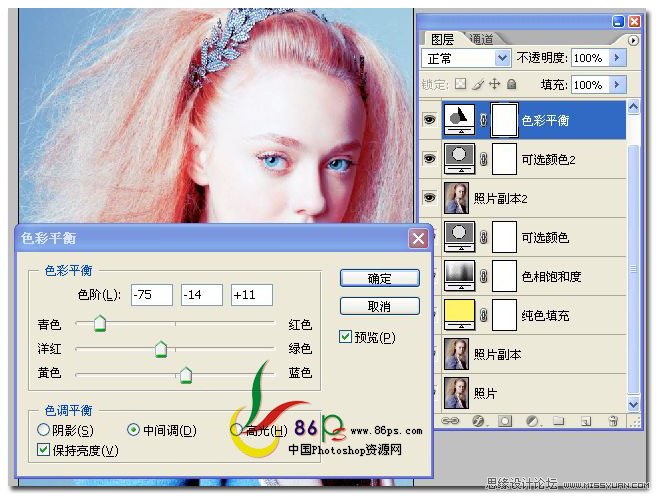This screenshot has width=660, height=500.
Task: Create new adjustment layer icon
Action: [x=532, y=420]
